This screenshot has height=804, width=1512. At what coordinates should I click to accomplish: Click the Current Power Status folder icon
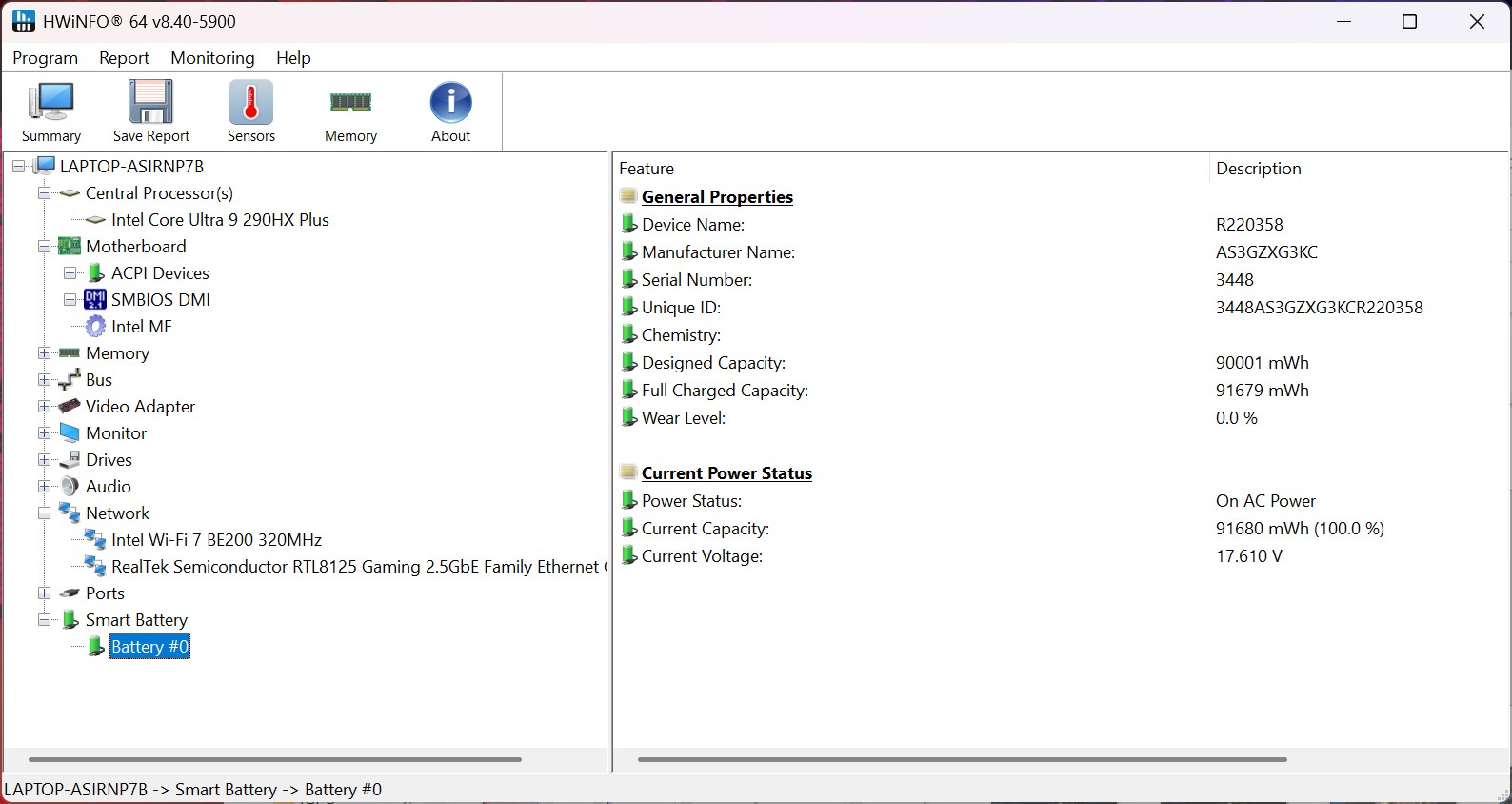pos(628,472)
